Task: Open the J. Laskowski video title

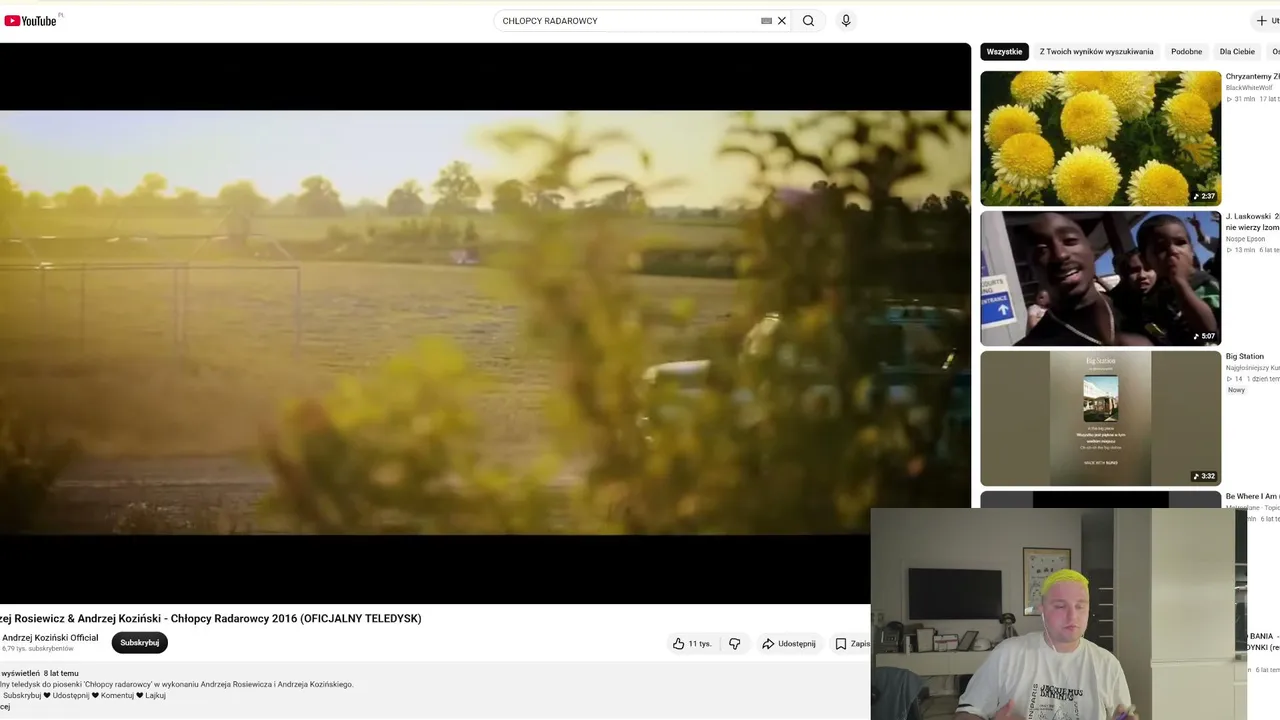Action: (1253, 222)
